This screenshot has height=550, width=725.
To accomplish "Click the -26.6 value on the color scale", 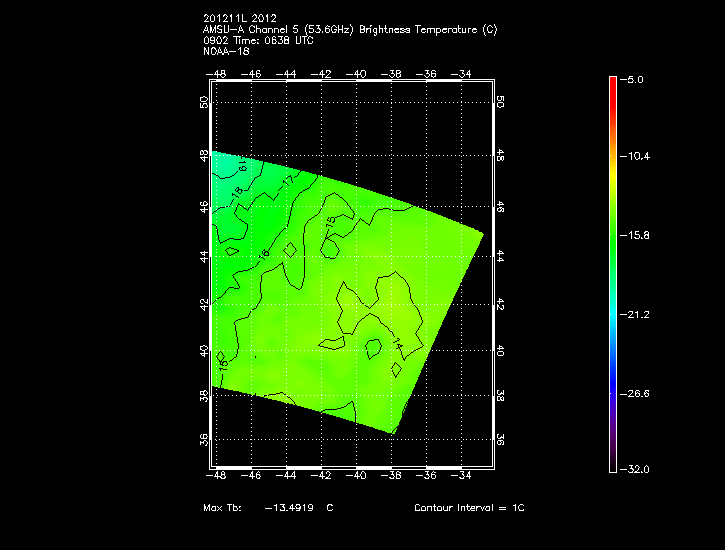I will click(x=639, y=393).
